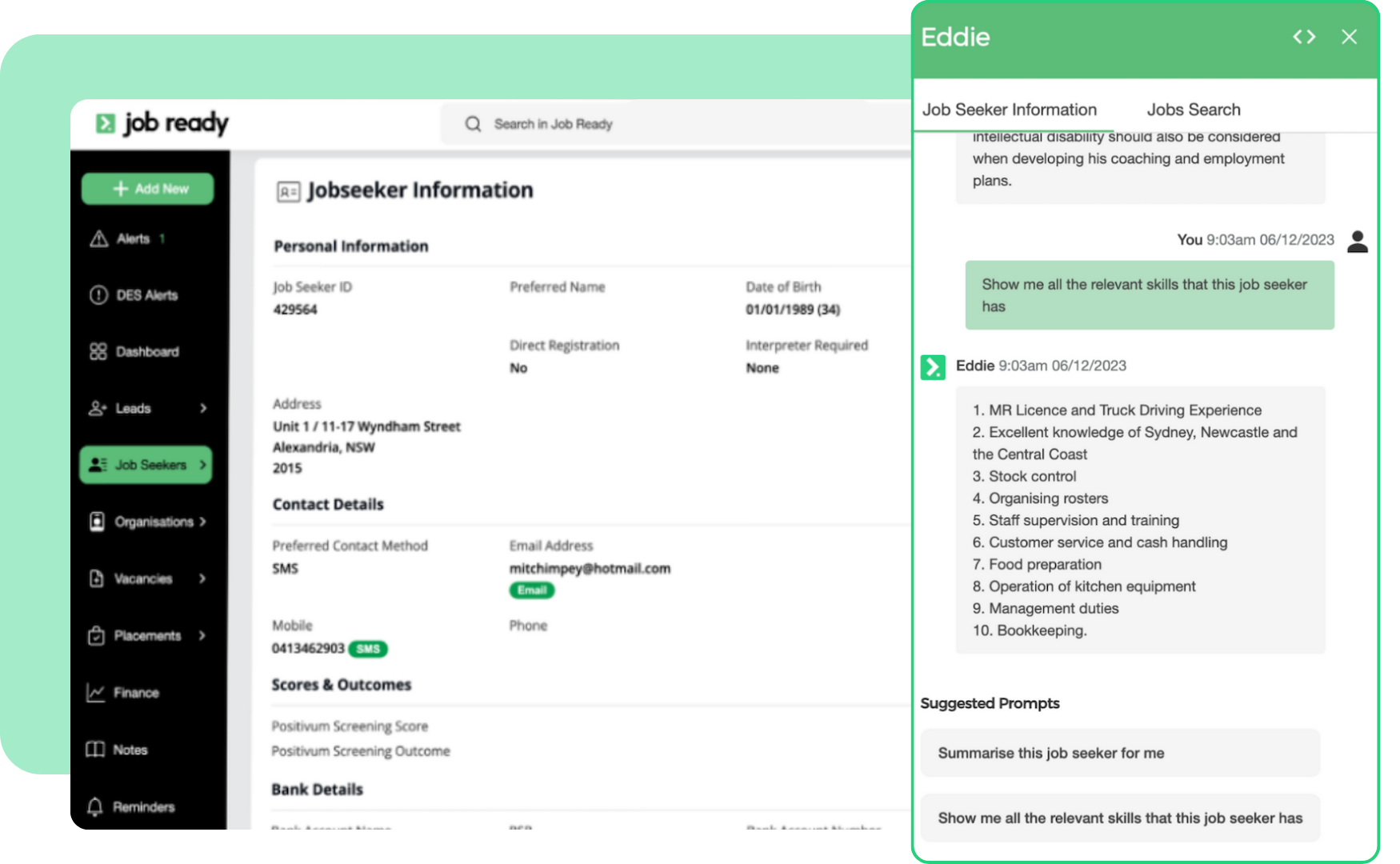Click the Add New button

pyautogui.click(x=147, y=189)
